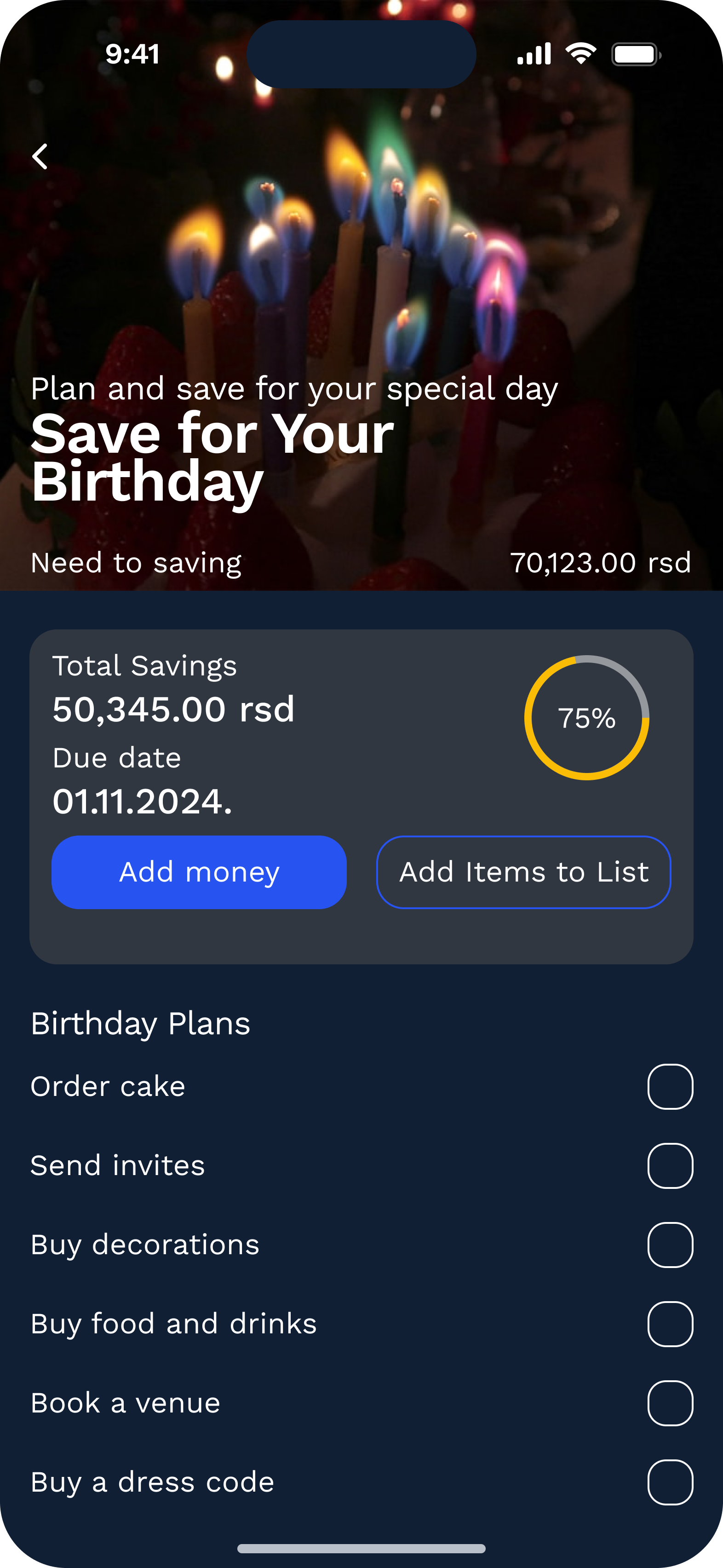The width and height of the screenshot is (723, 1568).
Task: Tap the 70,123.00 rsd goal amount
Action: pyautogui.click(x=600, y=562)
